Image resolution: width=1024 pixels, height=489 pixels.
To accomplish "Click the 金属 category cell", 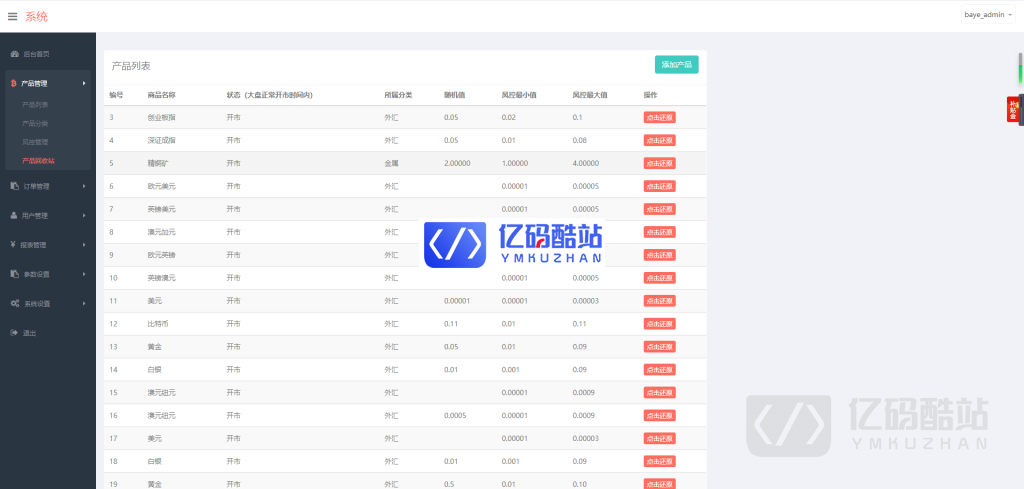I will pos(391,163).
